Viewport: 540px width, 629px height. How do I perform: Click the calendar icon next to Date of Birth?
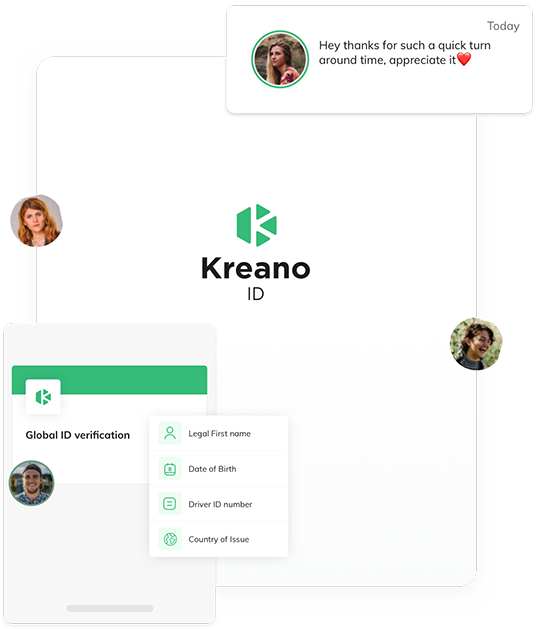point(170,469)
